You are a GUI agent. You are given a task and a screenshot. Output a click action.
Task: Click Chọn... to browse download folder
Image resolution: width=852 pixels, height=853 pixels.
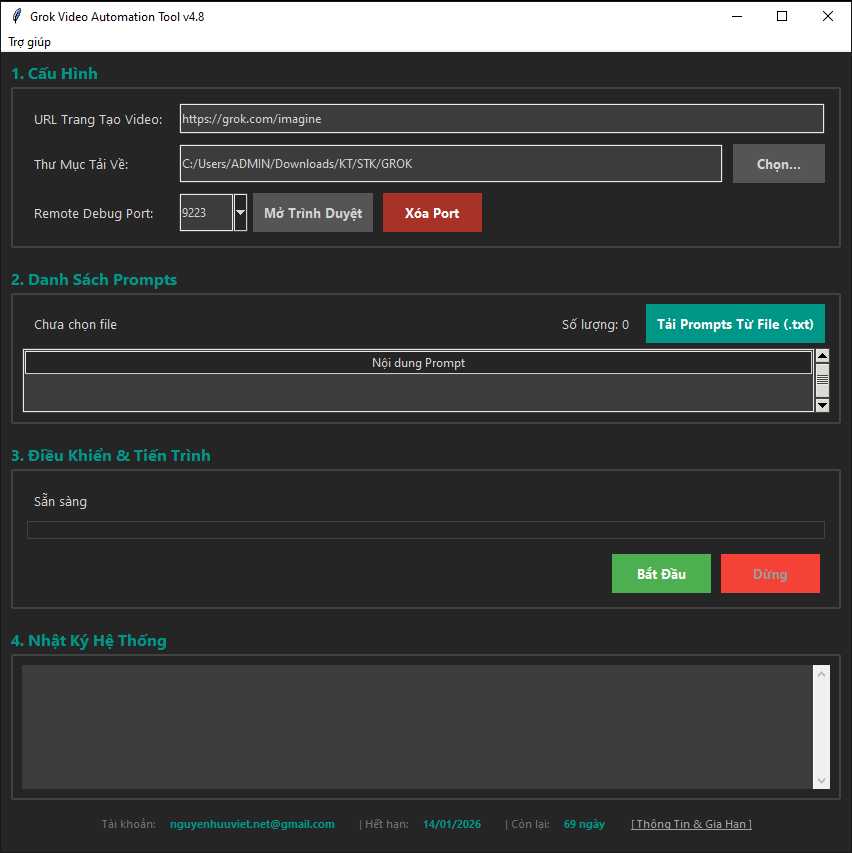coord(779,164)
